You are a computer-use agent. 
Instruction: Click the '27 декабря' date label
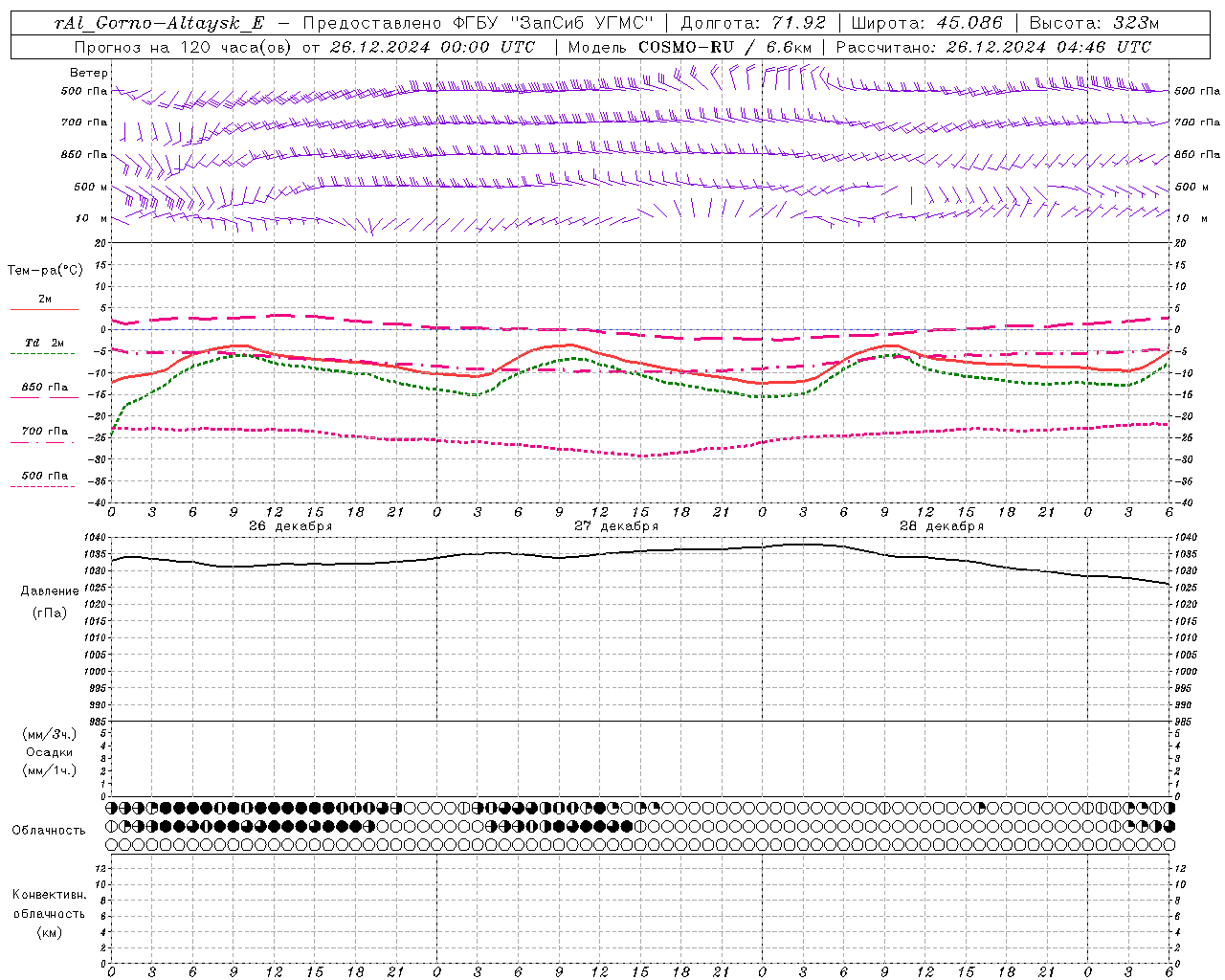(616, 526)
